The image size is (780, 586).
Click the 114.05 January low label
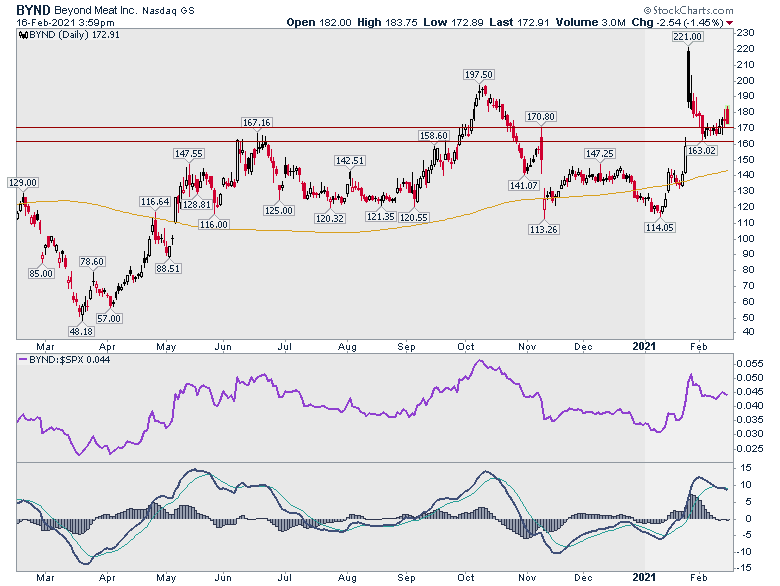(660, 227)
